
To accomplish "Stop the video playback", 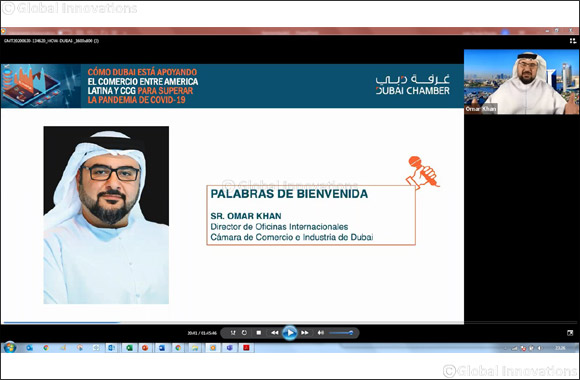I will tap(259, 333).
